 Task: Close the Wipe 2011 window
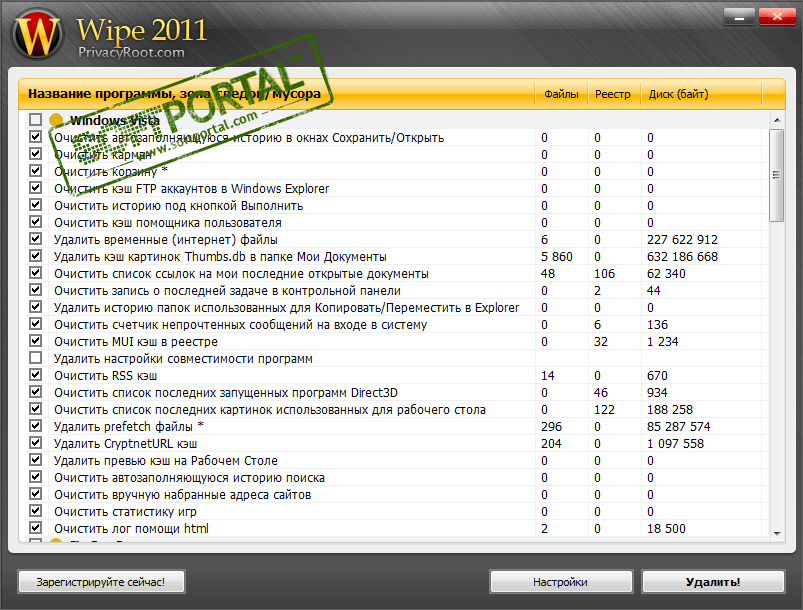click(x=776, y=17)
